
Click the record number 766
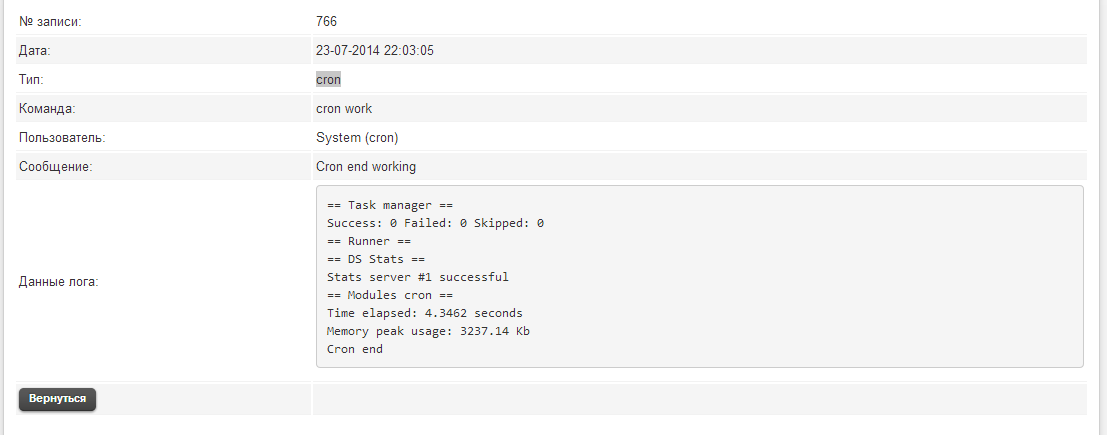tap(327, 21)
